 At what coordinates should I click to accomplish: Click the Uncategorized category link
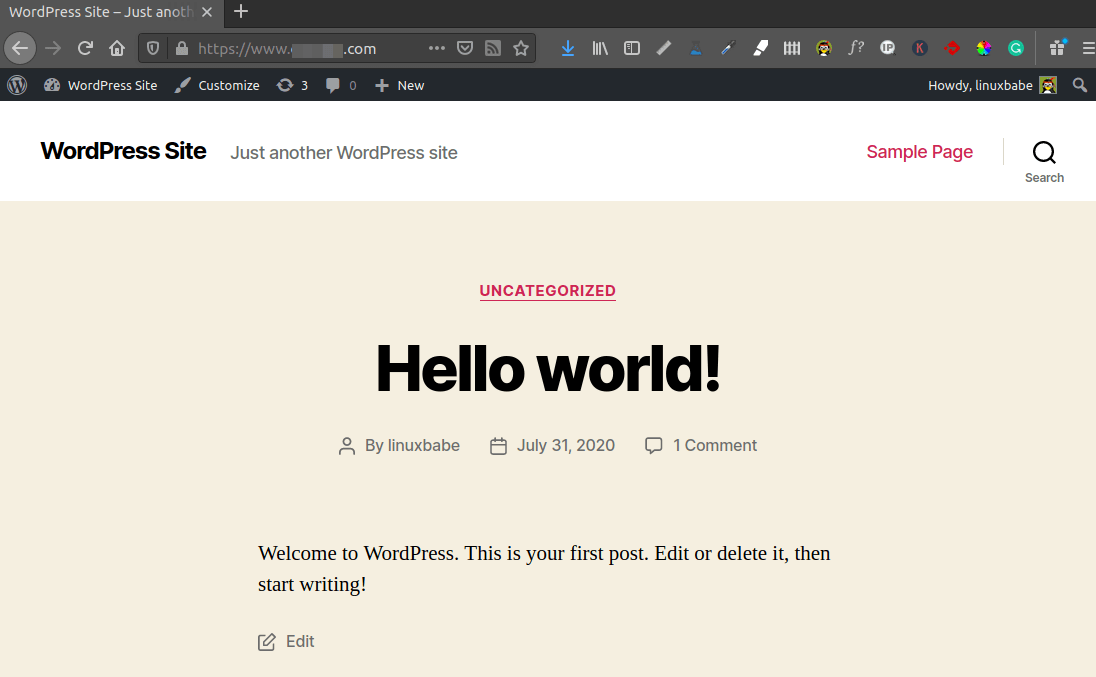pyautogui.click(x=547, y=291)
